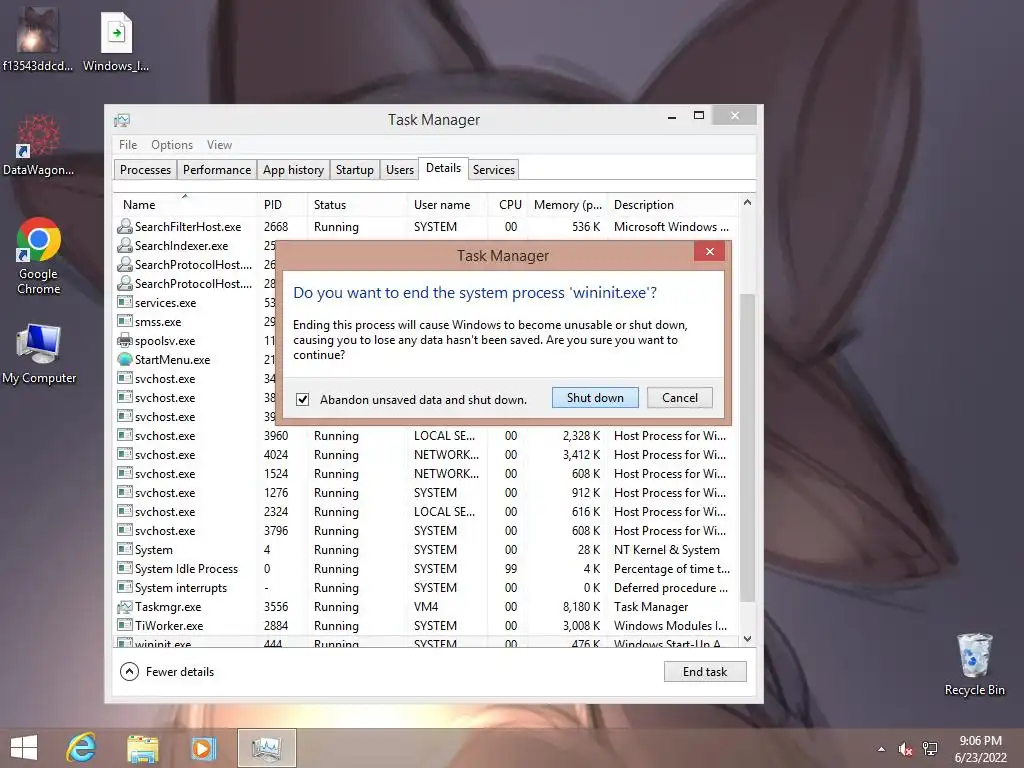Select svchost.exe with PID 4024
1024x768 pixels.
(x=426, y=455)
